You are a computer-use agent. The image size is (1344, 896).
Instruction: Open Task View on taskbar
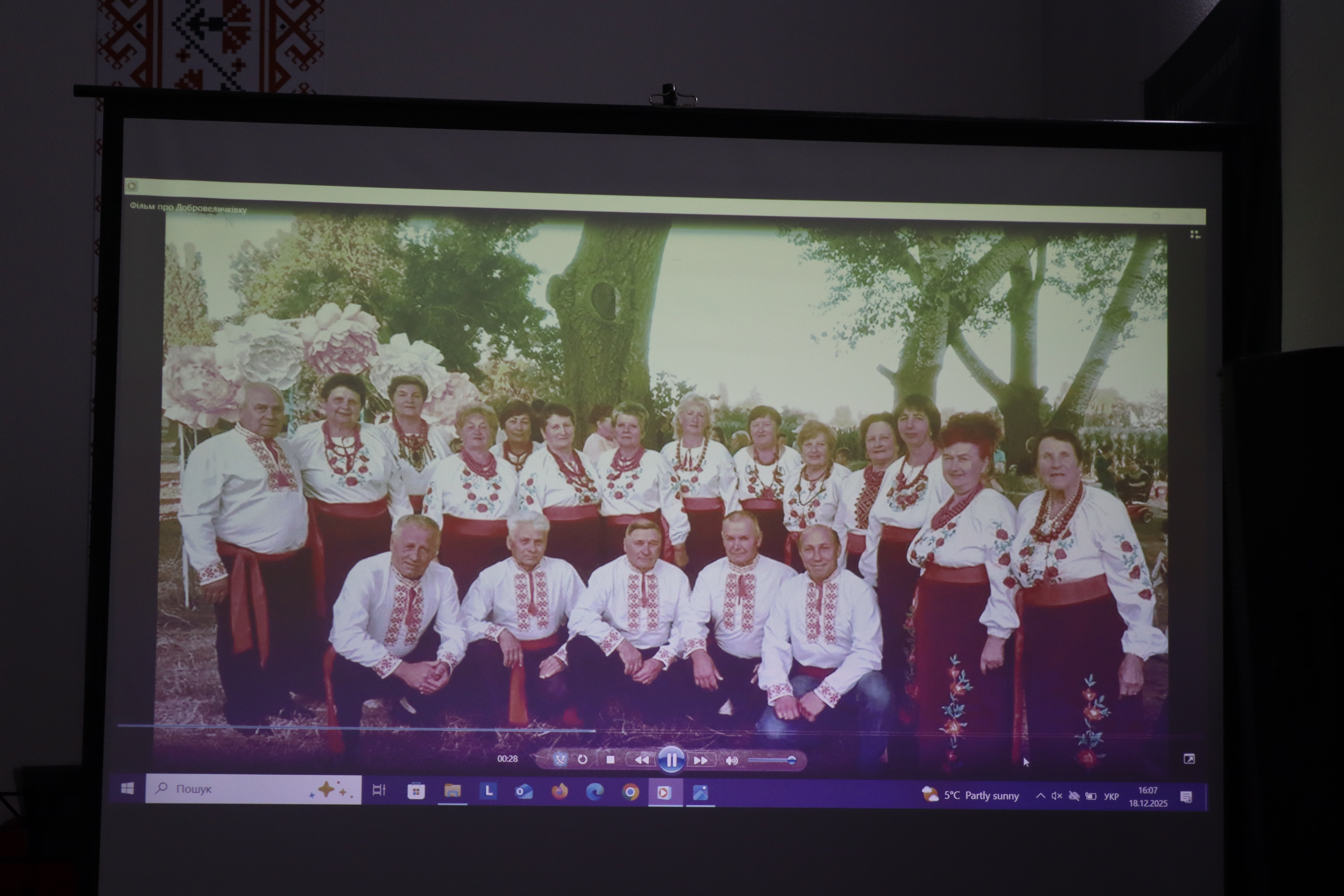[x=379, y=790]
